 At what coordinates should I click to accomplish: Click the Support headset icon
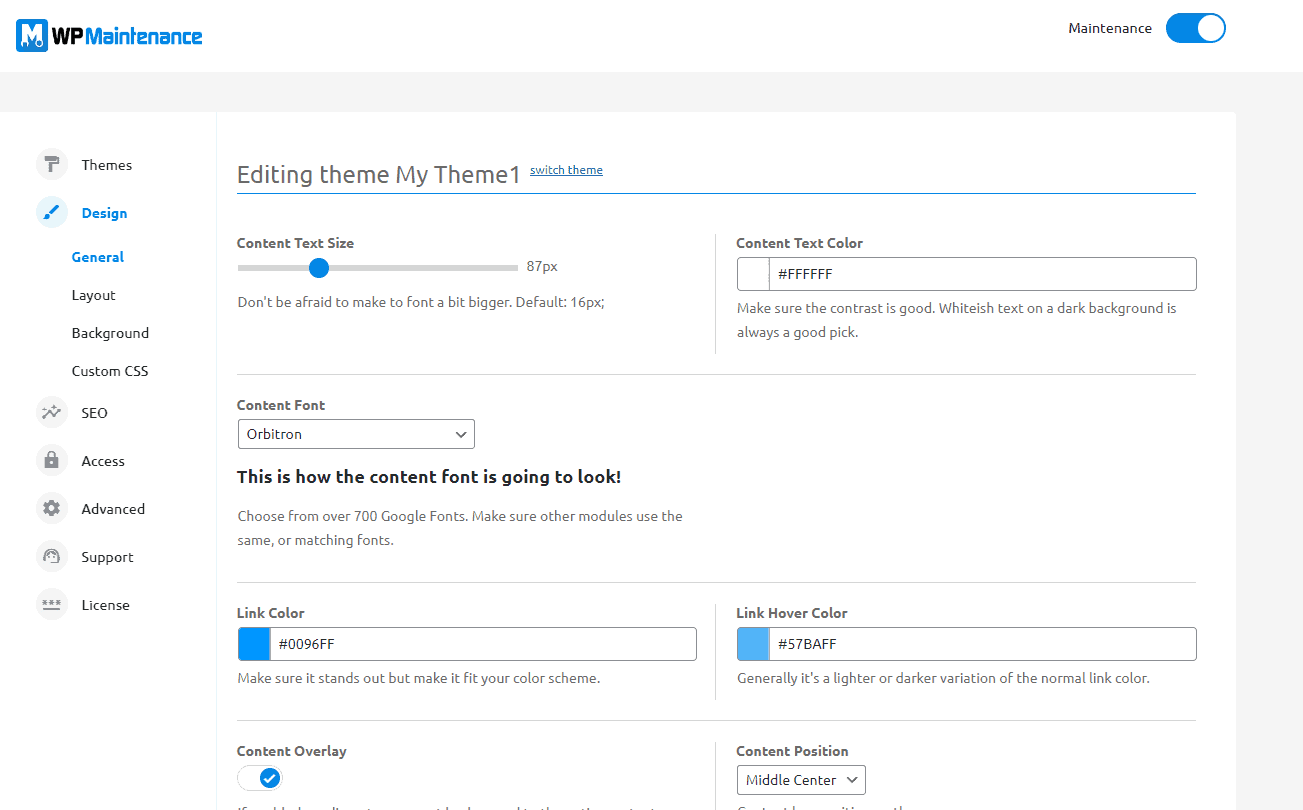pyautogui.click(x=52, y=557)
